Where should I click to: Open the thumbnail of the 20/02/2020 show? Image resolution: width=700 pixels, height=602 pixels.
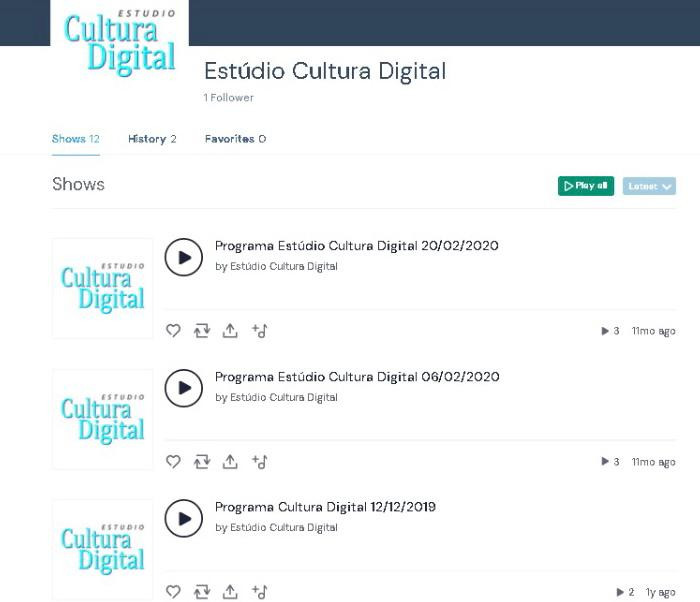point(103,288)
